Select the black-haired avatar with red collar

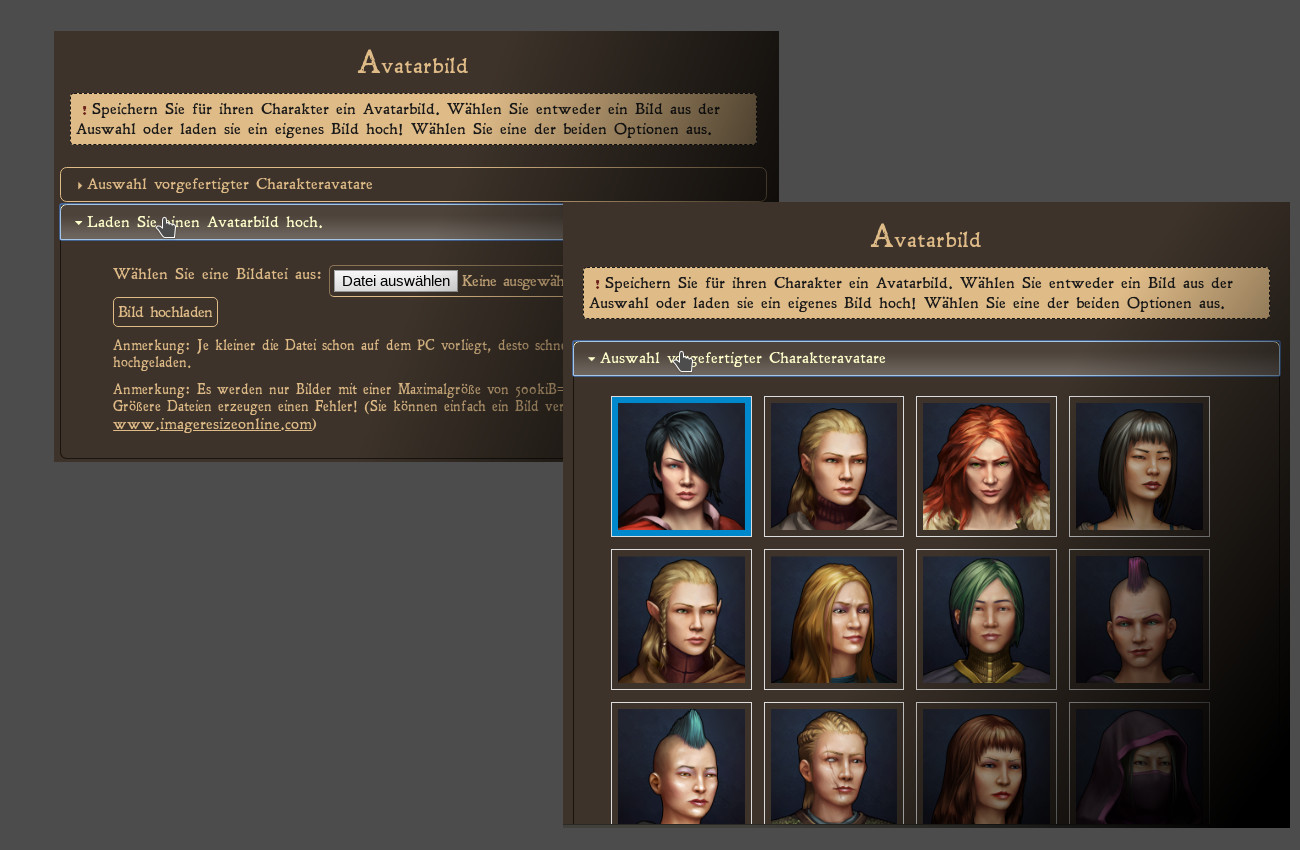(x=681, y=466)
